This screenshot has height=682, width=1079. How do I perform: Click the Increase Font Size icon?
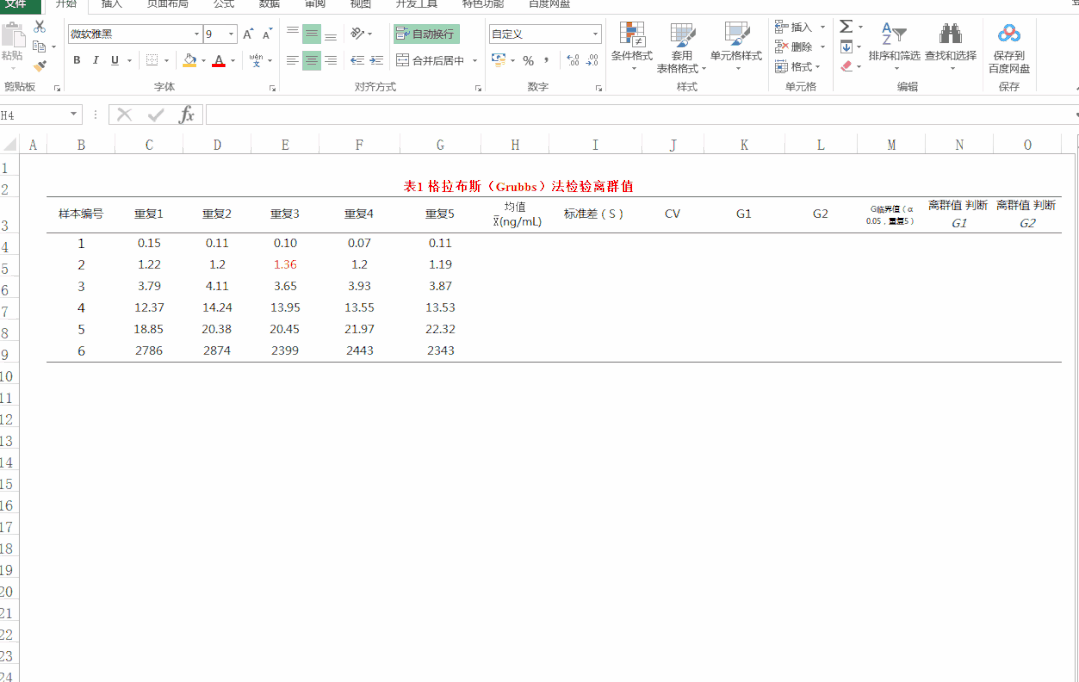248,34
